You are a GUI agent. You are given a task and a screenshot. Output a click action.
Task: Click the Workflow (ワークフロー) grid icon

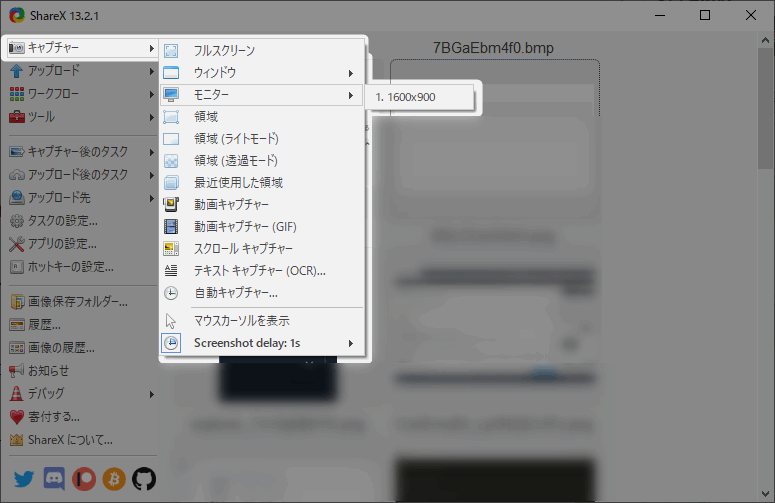16,94
